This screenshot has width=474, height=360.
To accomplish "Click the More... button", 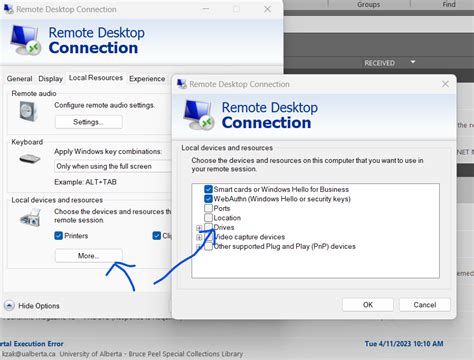I will [x=88, y=256].
